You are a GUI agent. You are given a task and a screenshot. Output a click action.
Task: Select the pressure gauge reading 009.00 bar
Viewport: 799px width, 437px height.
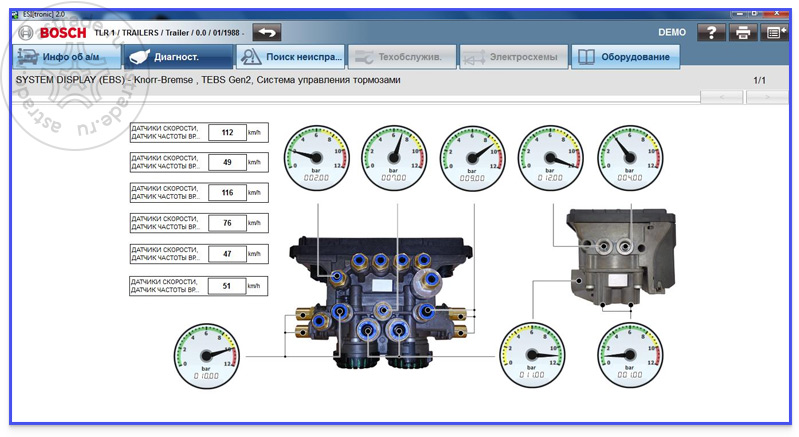(472, 158)
